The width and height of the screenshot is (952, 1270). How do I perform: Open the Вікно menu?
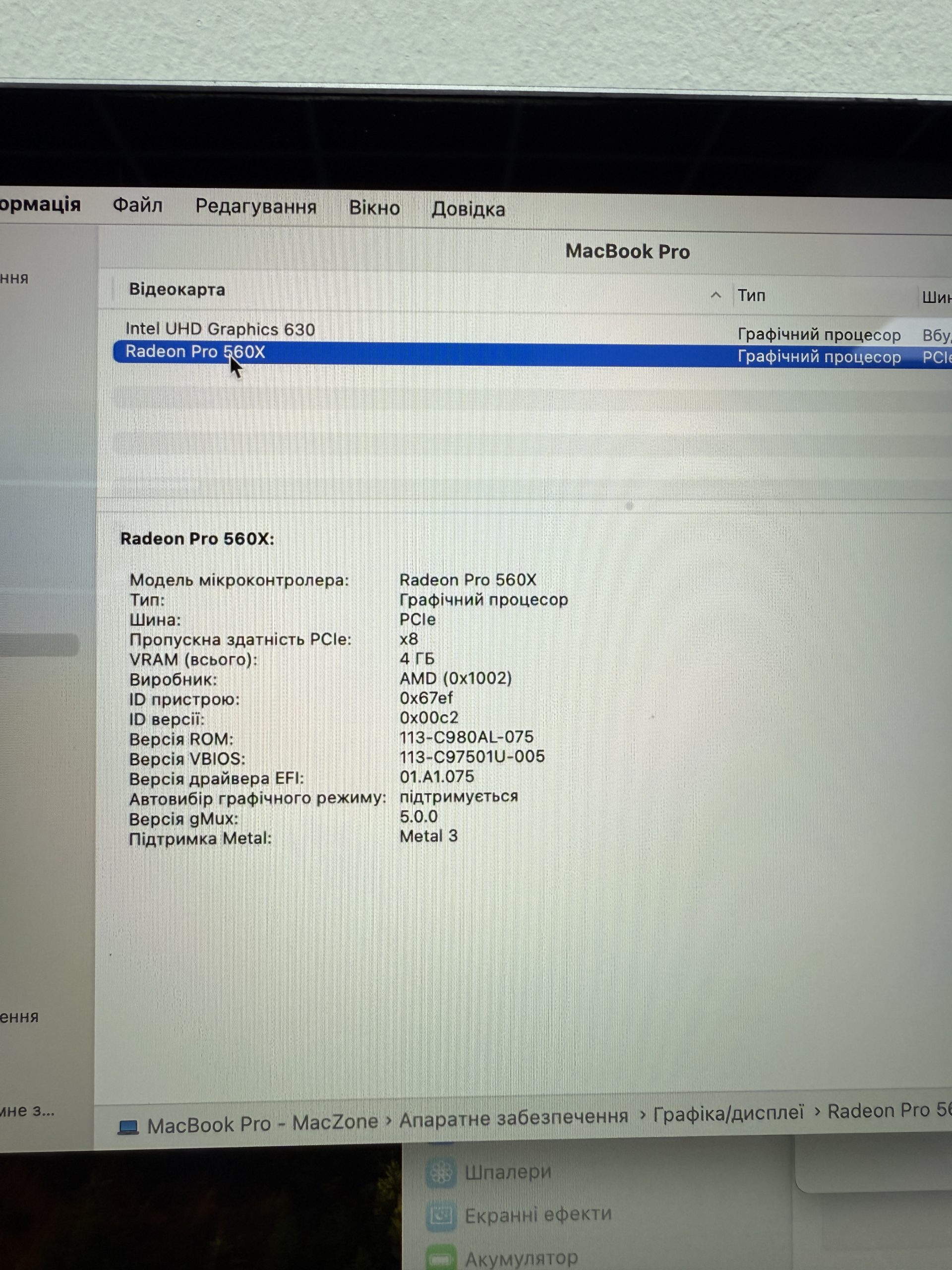[374, 207]
